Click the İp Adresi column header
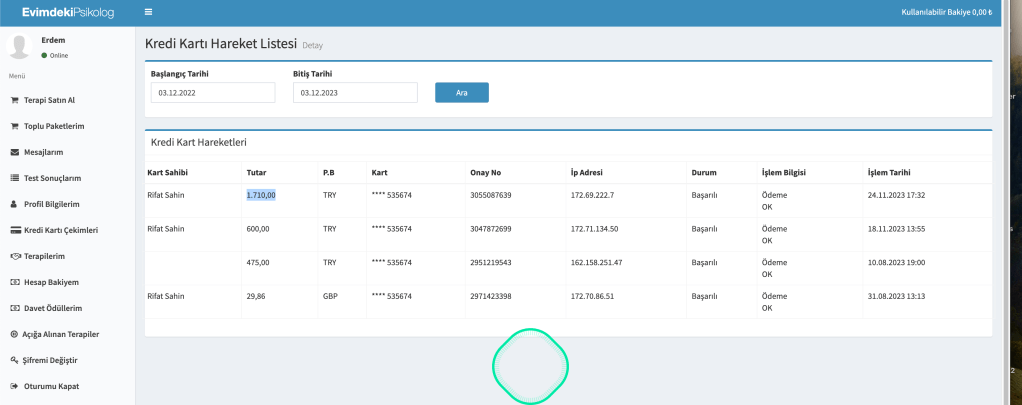 pyautogui.click(x=587, y=173)
